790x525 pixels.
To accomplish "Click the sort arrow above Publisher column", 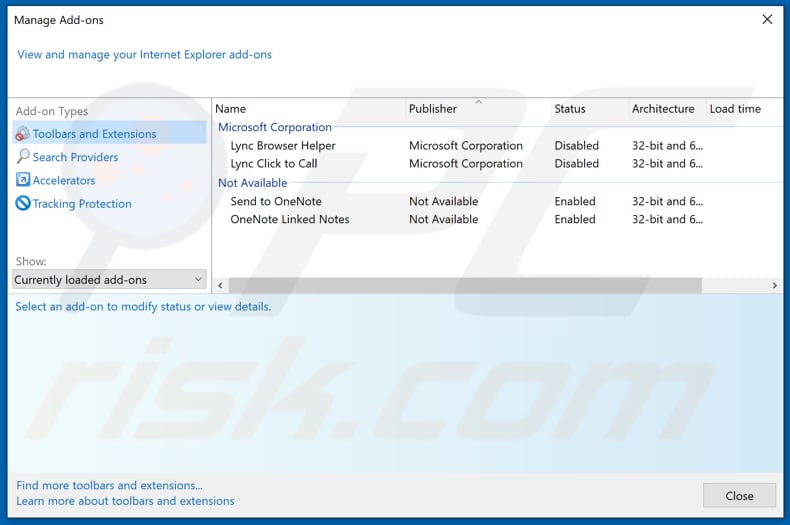I will (x=478, y=102).
